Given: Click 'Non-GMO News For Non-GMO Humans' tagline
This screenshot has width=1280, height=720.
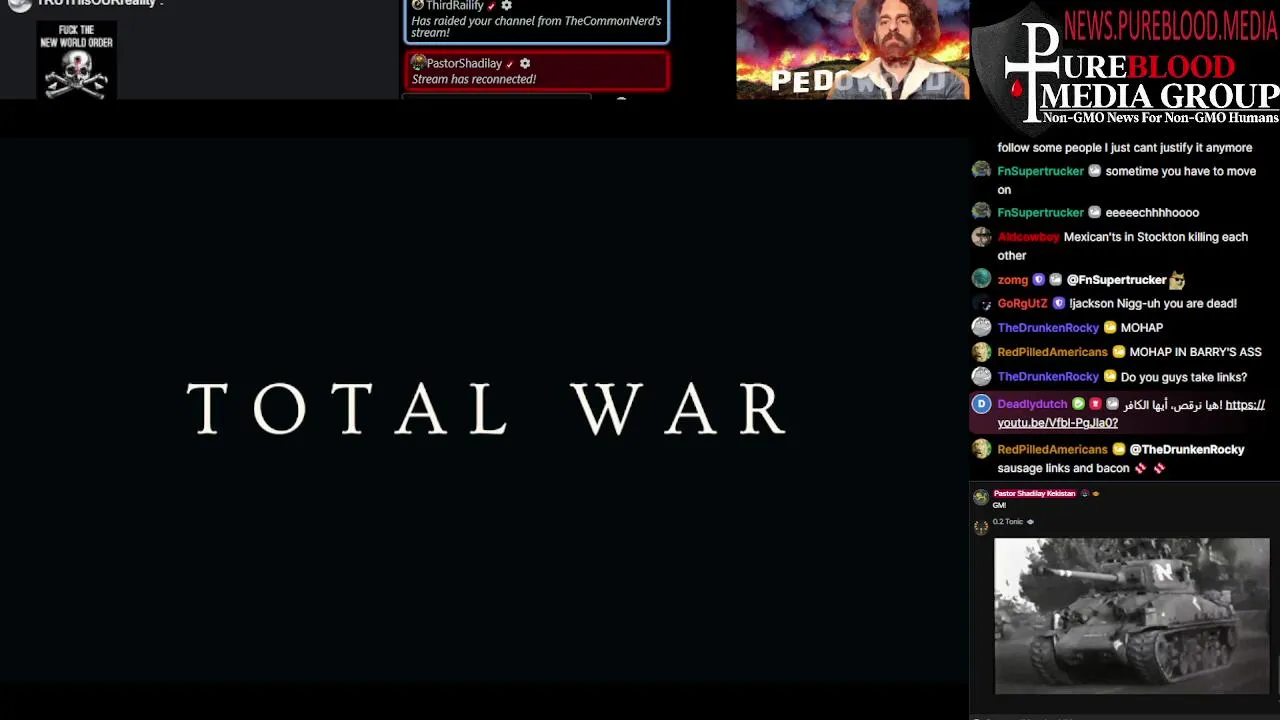Looking at the screenshot, I should 1160,118.
